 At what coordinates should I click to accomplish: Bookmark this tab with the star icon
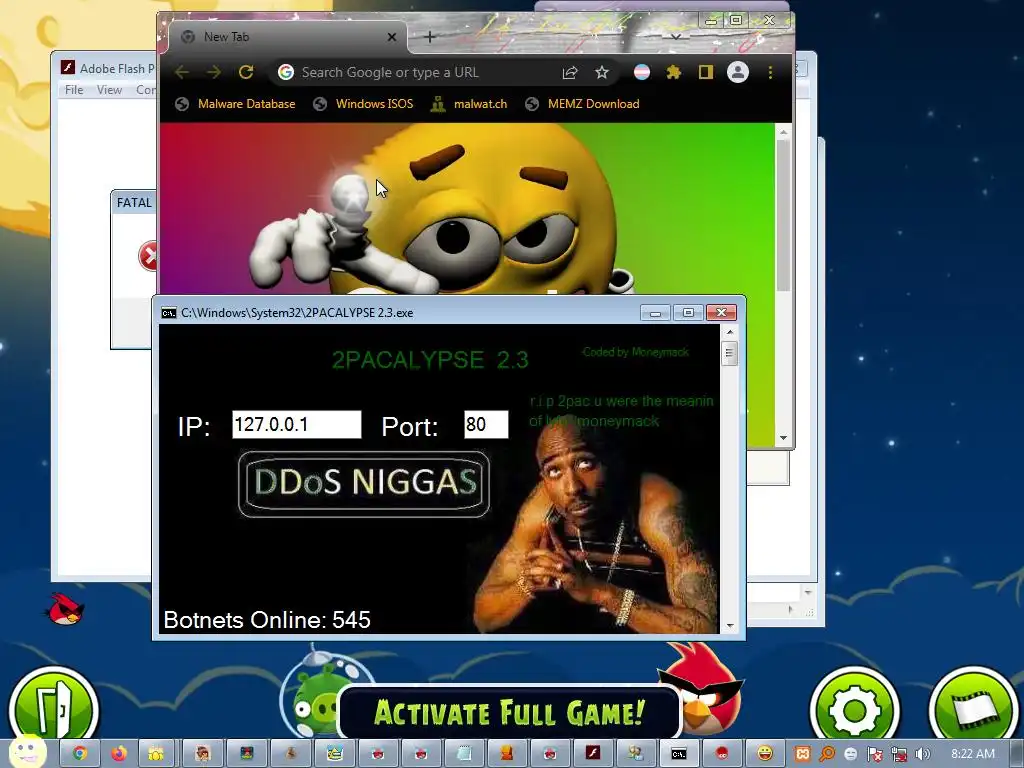pos(601,72)
